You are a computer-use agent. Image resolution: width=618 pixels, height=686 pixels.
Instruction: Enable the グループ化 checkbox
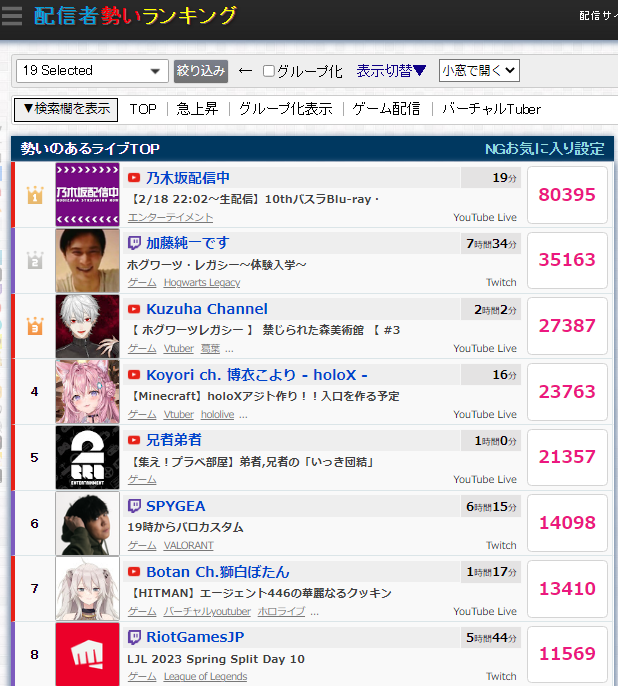pyautogui.click(x=269, y=71)
